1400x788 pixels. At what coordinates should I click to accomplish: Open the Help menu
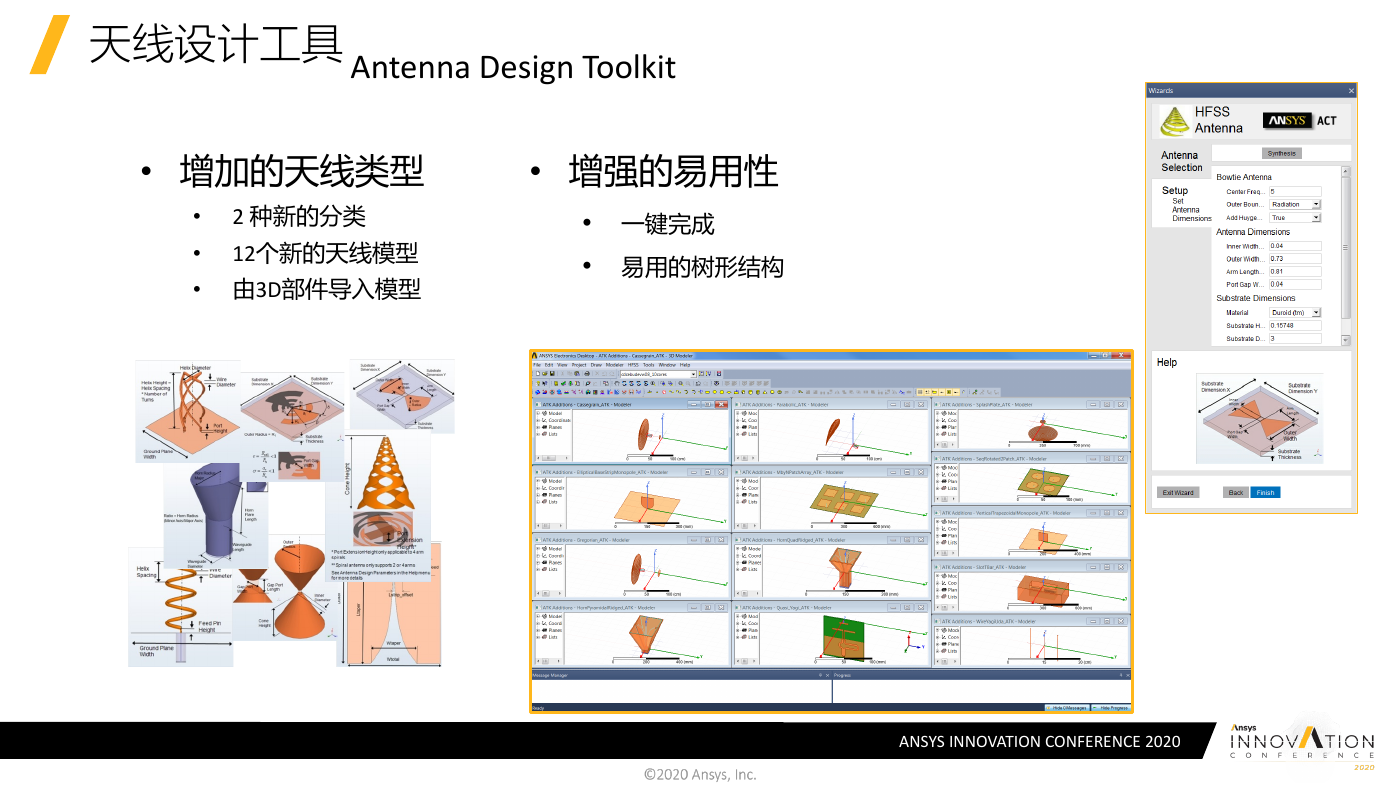(x=685, y=365)
